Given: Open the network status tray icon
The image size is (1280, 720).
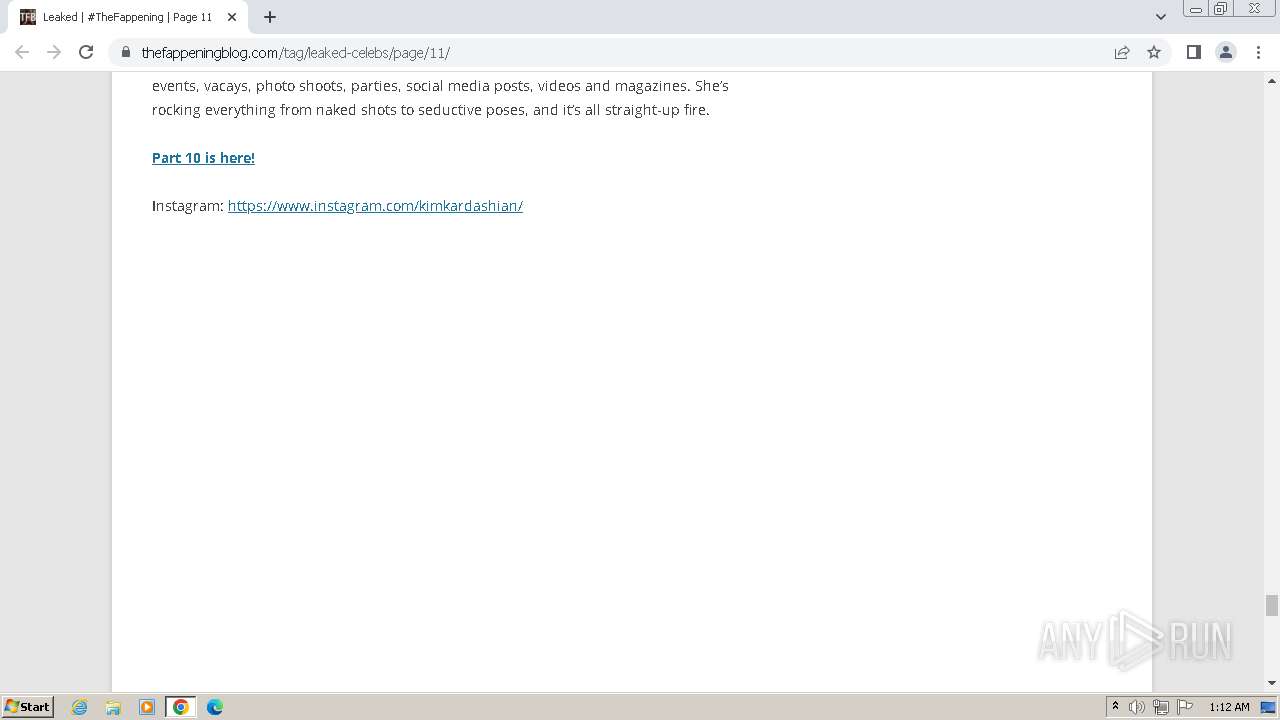Looking at the screenshot, I should click(1161, 707).
